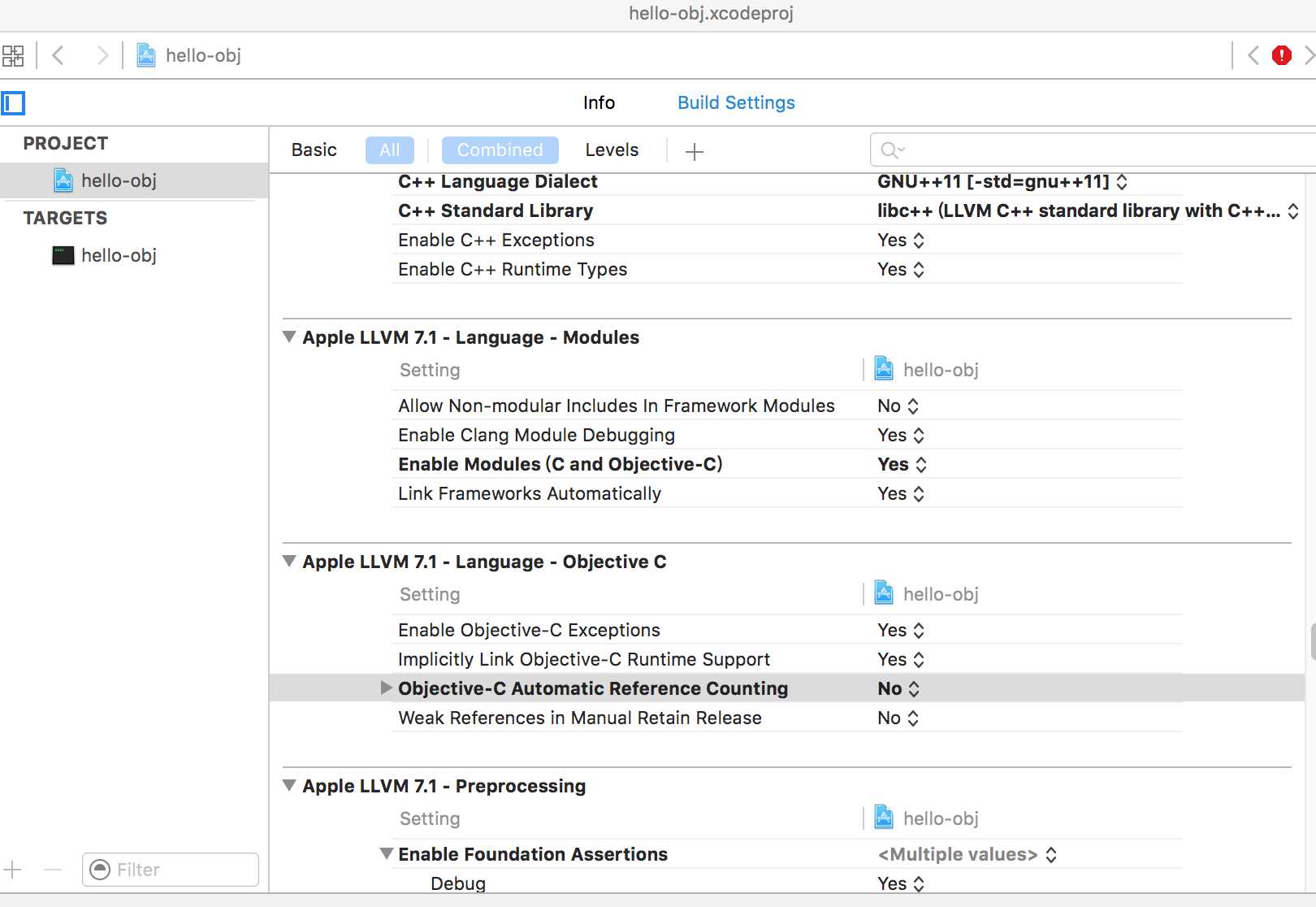Show All build settings
Screen dimensions: 1316x907
[390, 150]
